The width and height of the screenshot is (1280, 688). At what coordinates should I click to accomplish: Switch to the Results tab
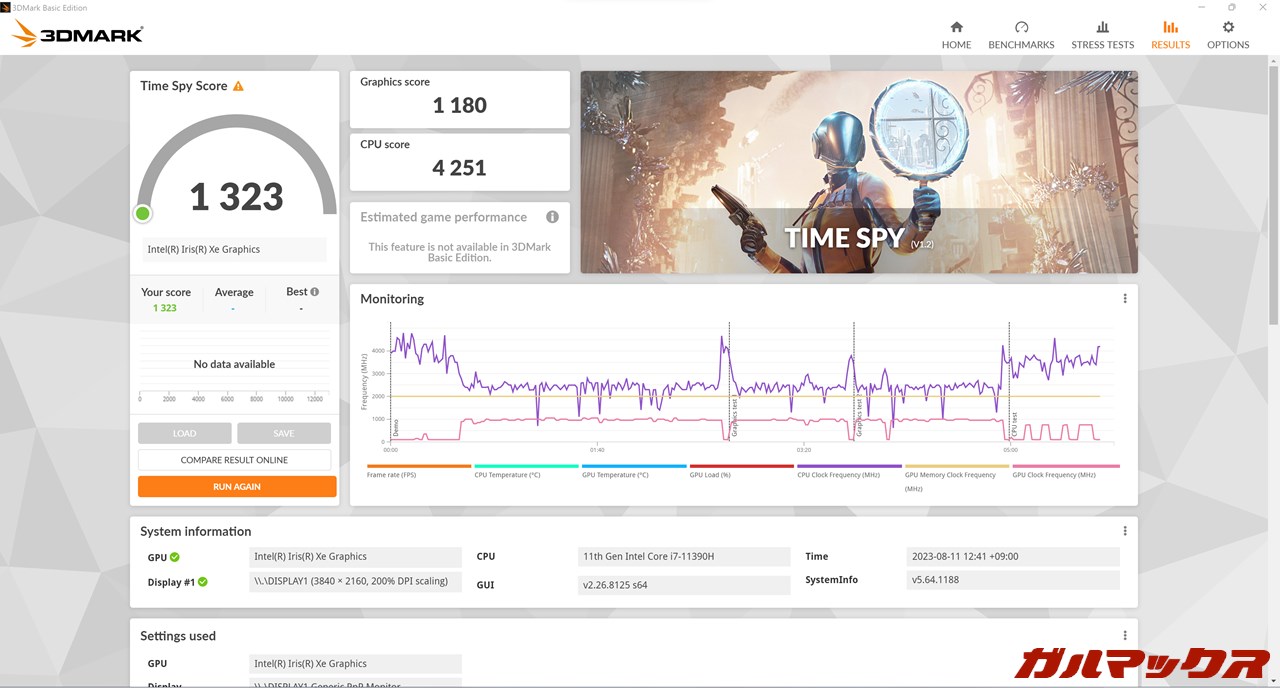(1170, 34)
